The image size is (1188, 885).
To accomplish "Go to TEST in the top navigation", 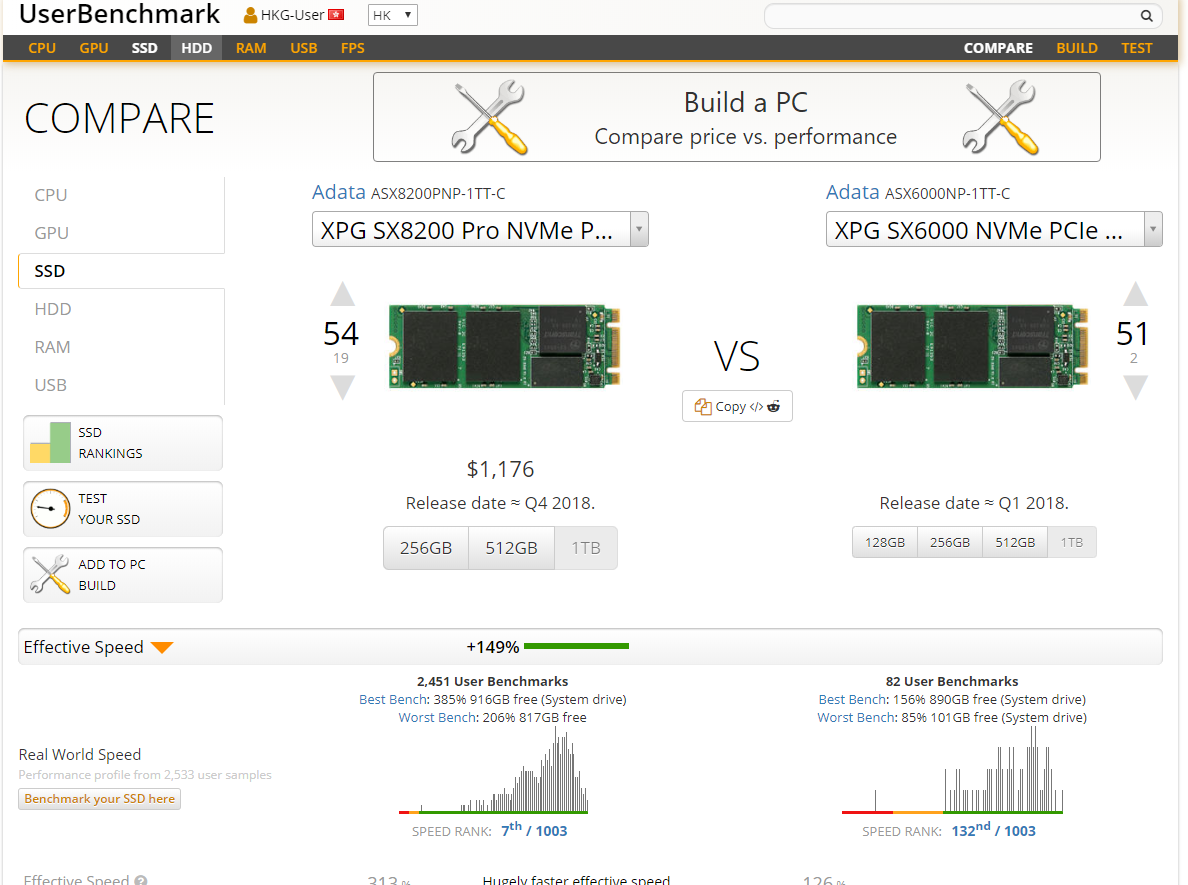I will (x=1136, y=48).
